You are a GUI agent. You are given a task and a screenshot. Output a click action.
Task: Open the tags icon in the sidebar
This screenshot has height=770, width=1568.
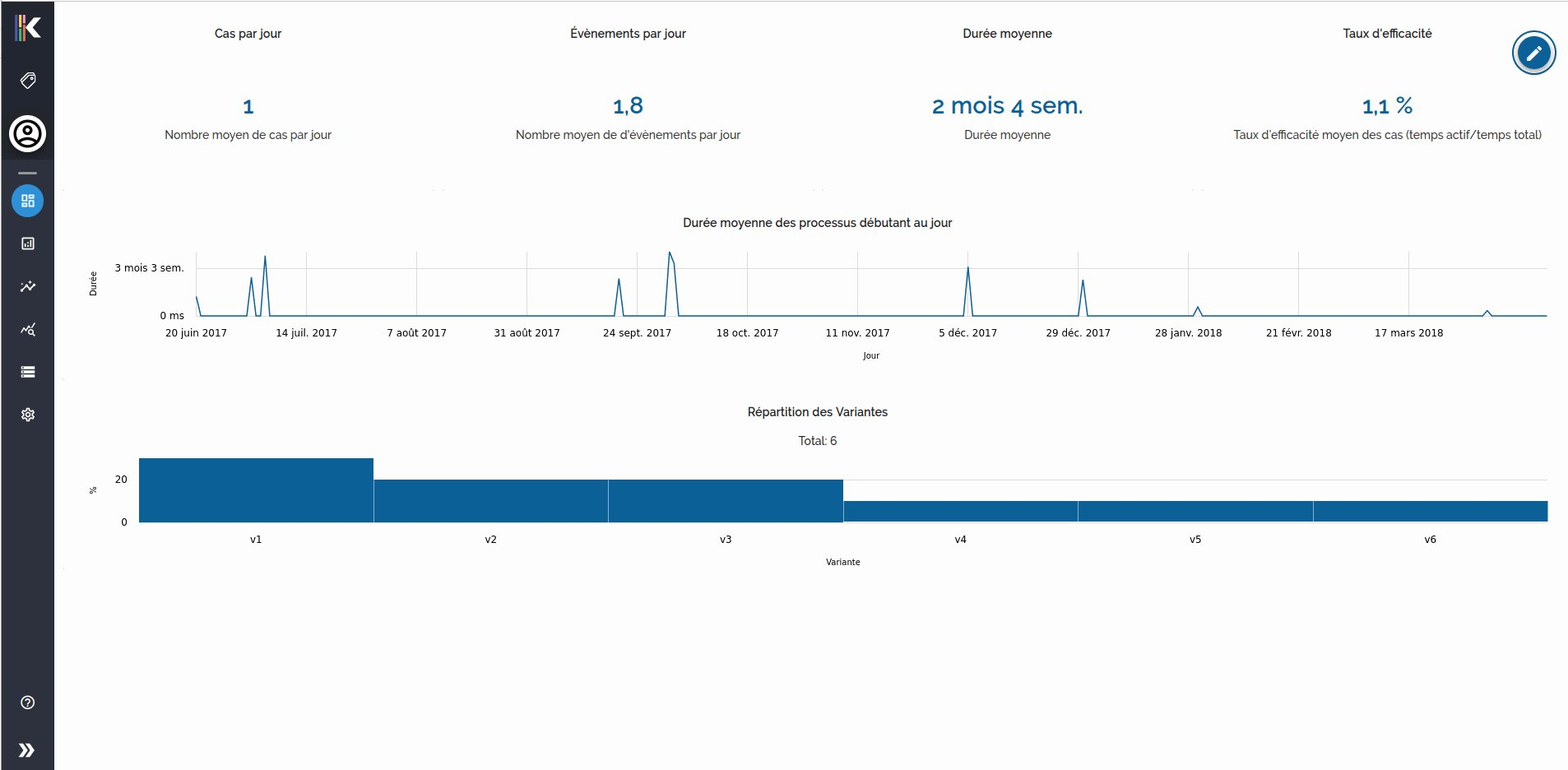point(27,81)
